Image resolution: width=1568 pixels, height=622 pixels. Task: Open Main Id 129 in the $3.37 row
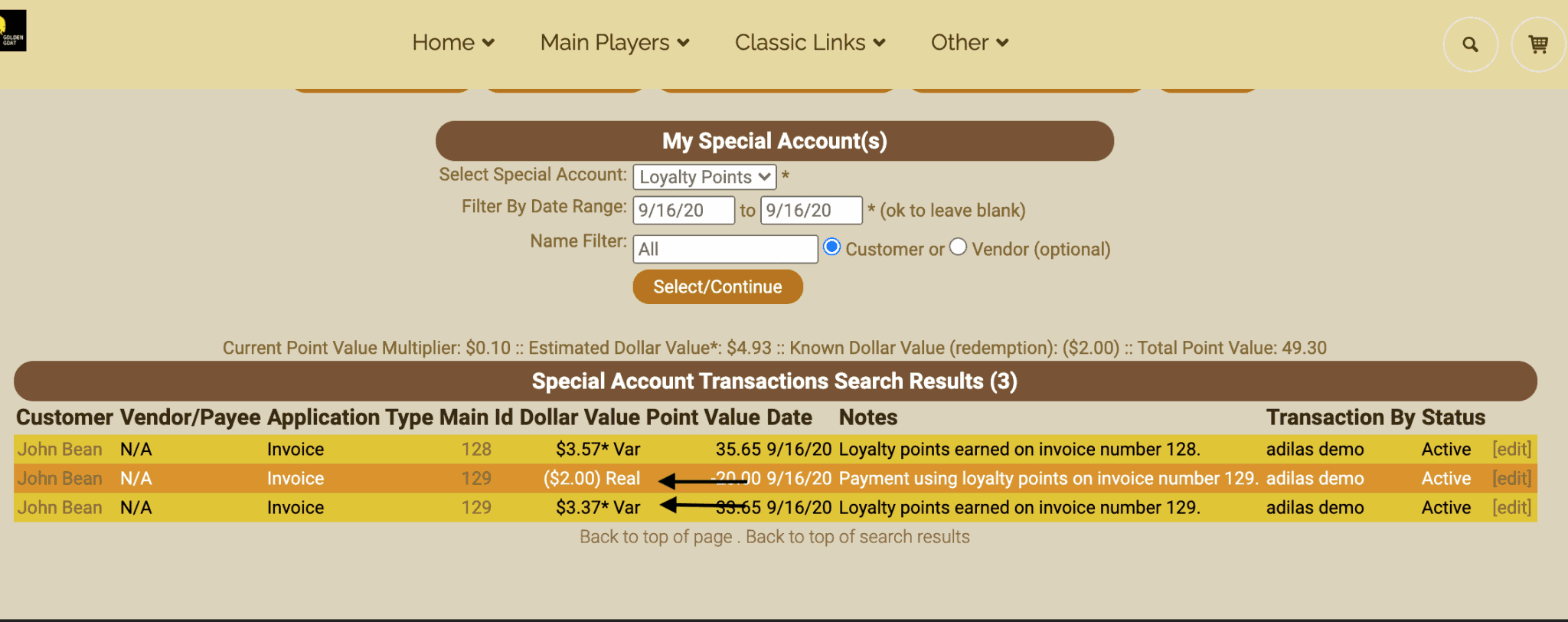[476, 508]
